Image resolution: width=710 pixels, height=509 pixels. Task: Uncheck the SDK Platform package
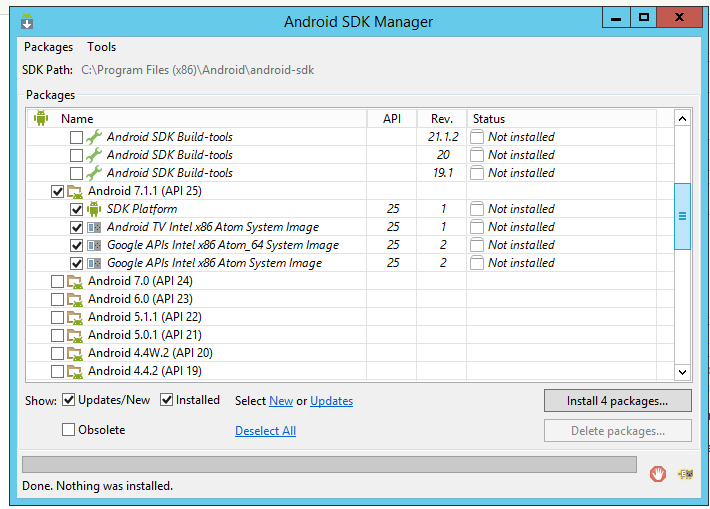[77, 209]
